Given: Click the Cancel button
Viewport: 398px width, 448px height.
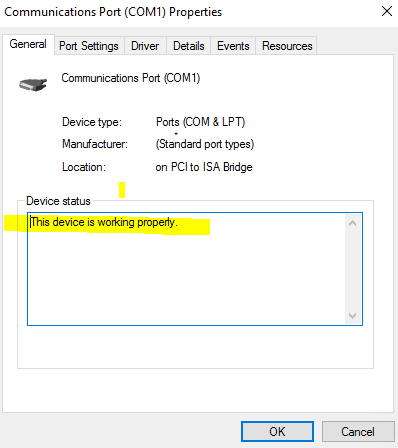Looking at the screenshot, I should click(358, 432).
